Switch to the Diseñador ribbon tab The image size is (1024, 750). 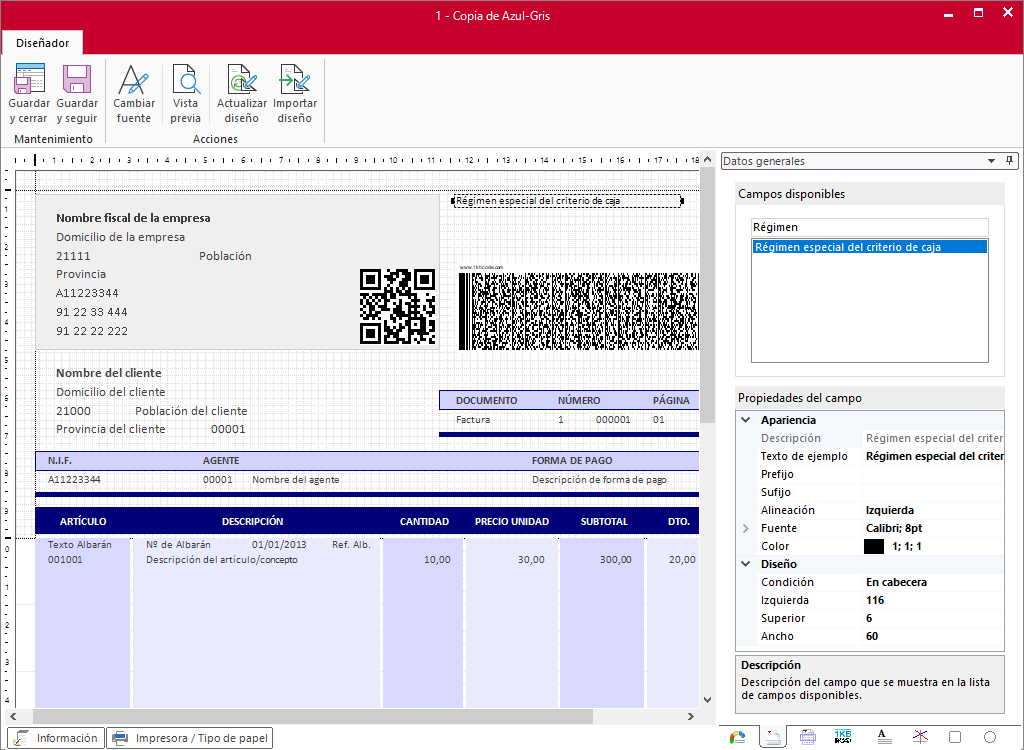click(42, 43)
